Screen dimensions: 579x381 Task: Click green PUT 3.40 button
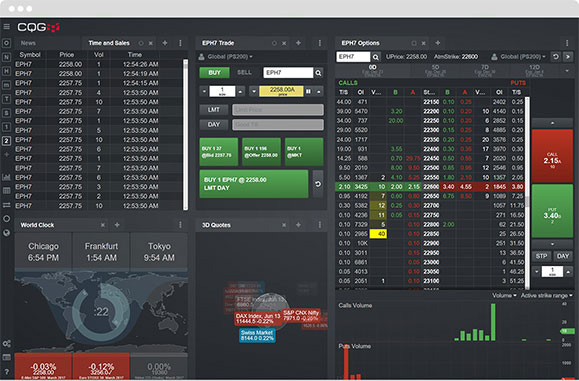552,211
